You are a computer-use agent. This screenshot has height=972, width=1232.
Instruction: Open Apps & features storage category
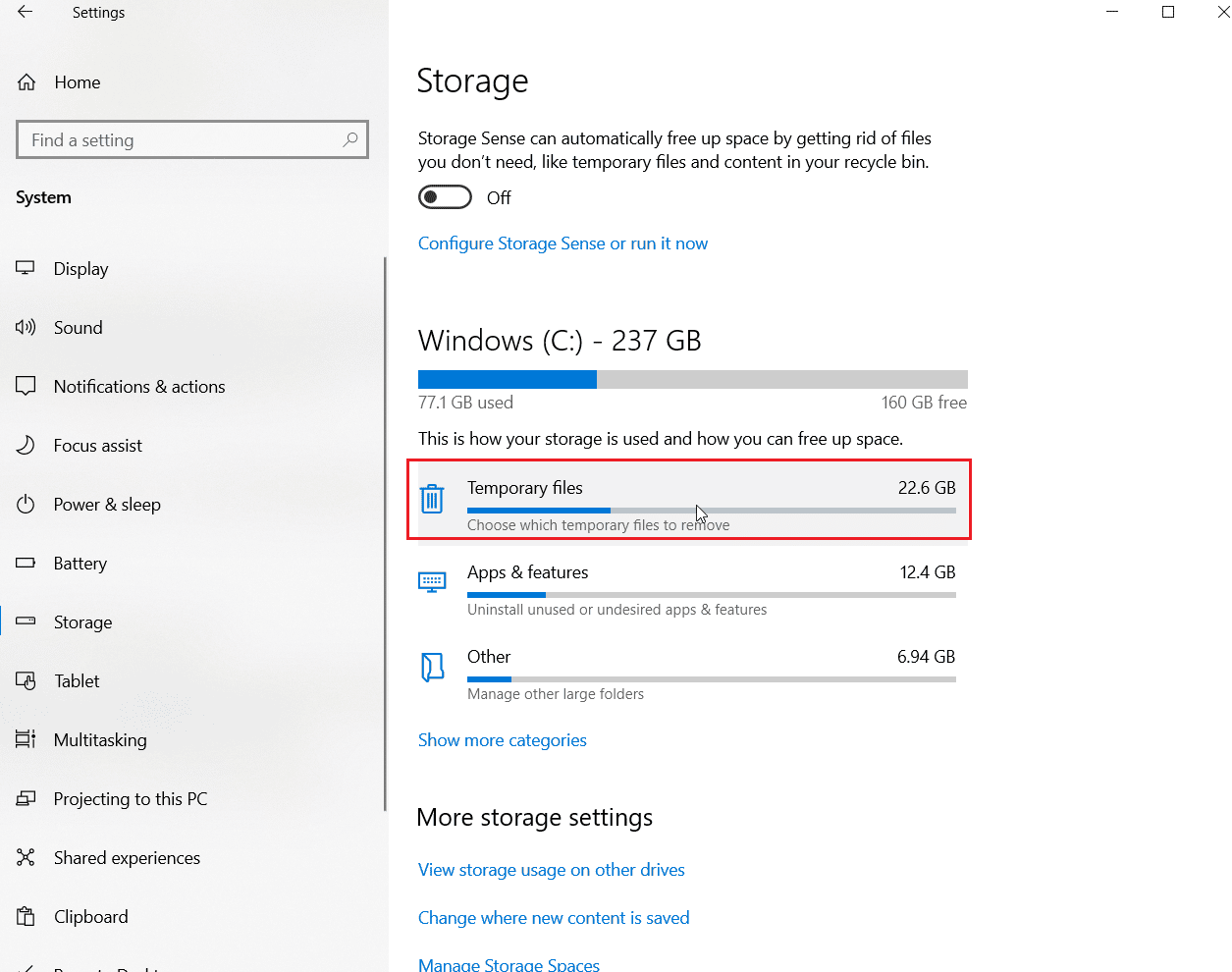click(689, 589)
